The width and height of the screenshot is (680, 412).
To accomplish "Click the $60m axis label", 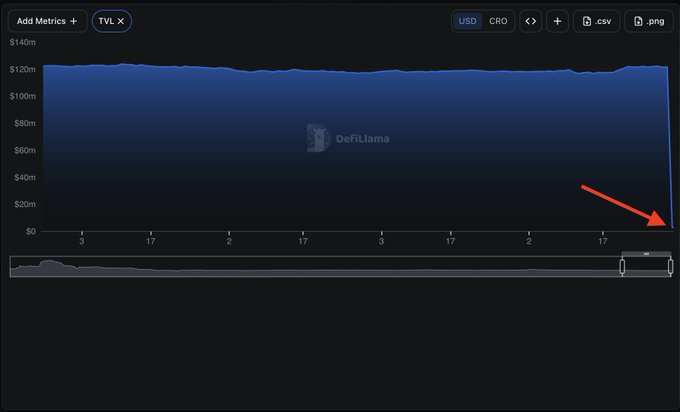I will tap(25, 150).
